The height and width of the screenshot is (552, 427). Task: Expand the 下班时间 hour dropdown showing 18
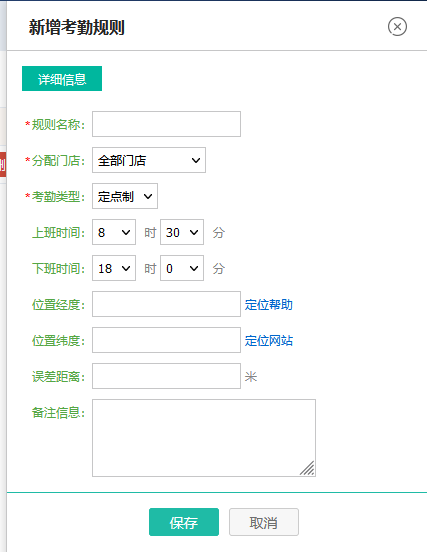pyautogui.click(x=114, y=268)
